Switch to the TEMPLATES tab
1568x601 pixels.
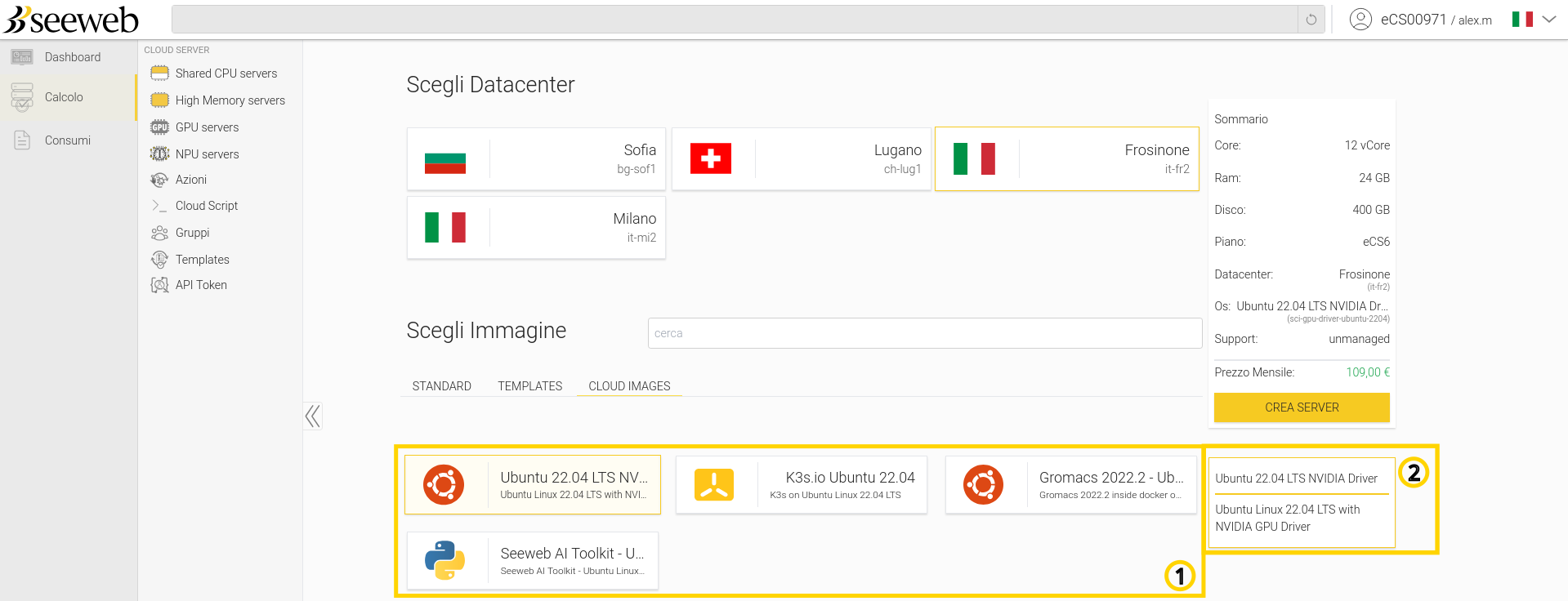(530, 386)
